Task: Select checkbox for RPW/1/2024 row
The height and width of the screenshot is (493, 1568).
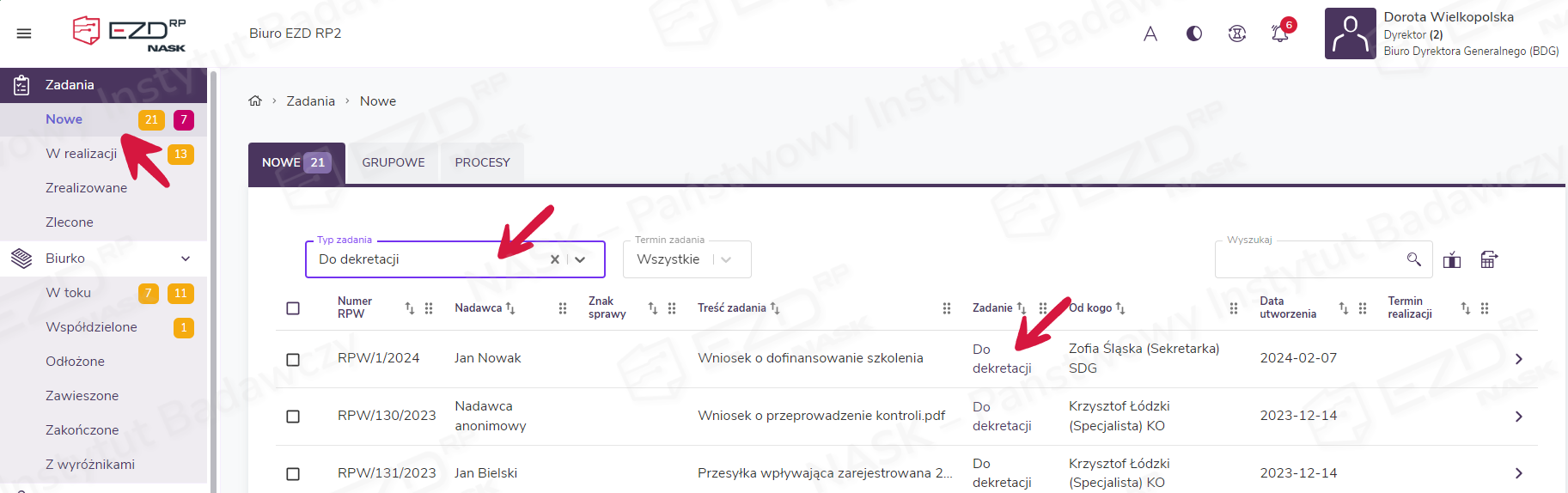Action: 293,359
